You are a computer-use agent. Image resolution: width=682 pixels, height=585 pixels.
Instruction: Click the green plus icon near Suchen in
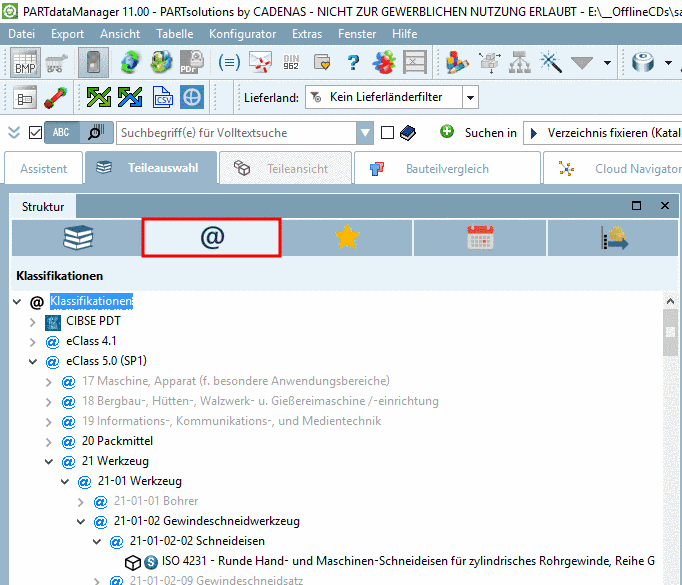click(447, 131)
